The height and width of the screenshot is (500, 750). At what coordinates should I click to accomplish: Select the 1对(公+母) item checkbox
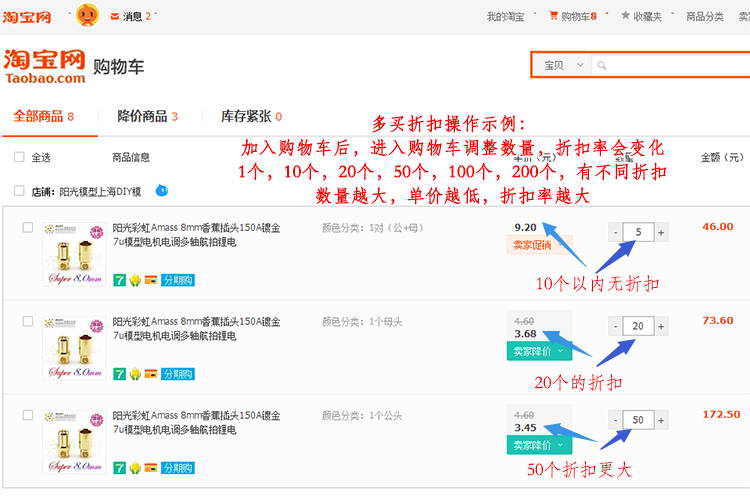pos(28,227)
